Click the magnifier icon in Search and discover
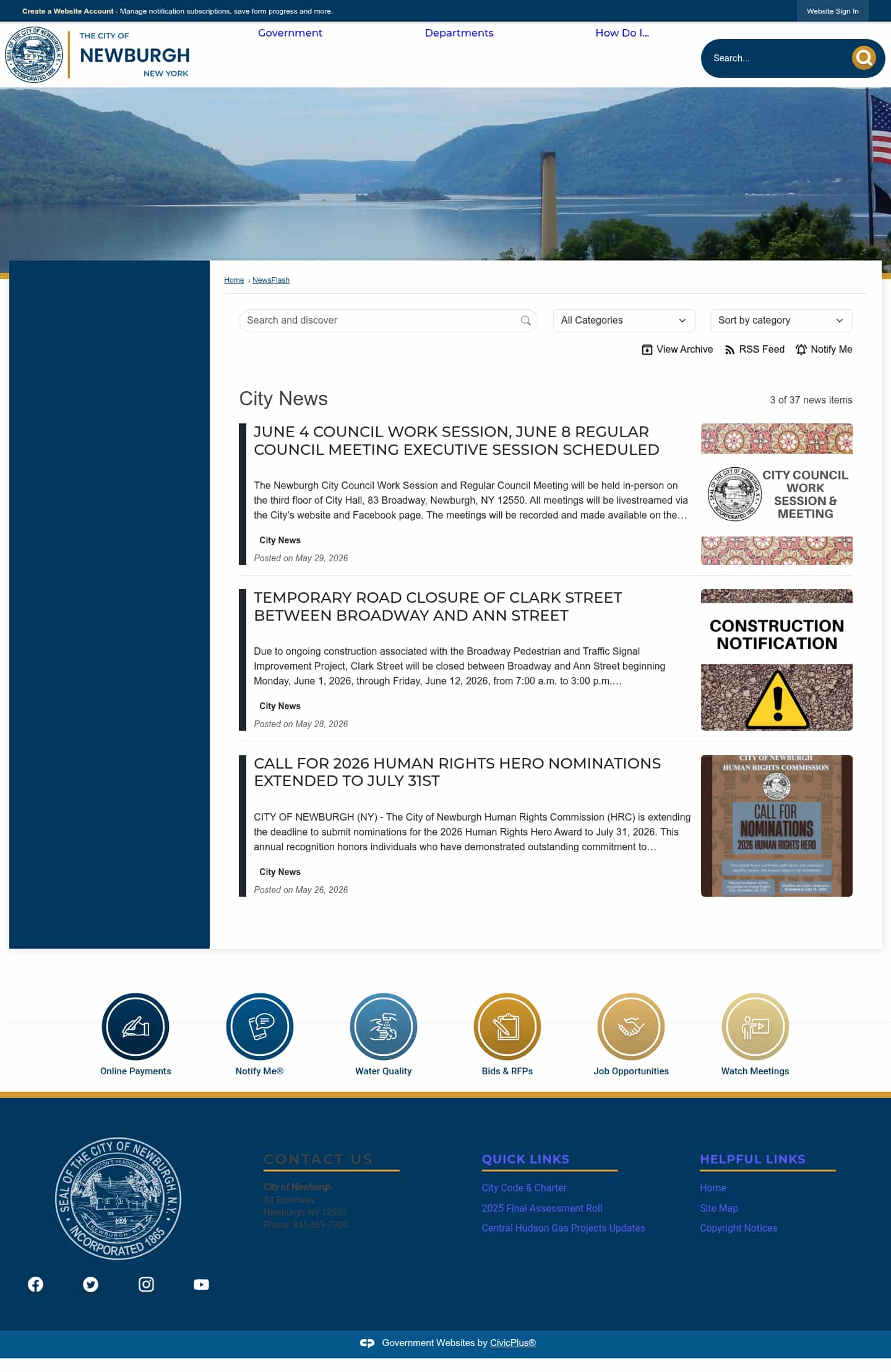Viewport: 891px width, 1372px height. 525,321
